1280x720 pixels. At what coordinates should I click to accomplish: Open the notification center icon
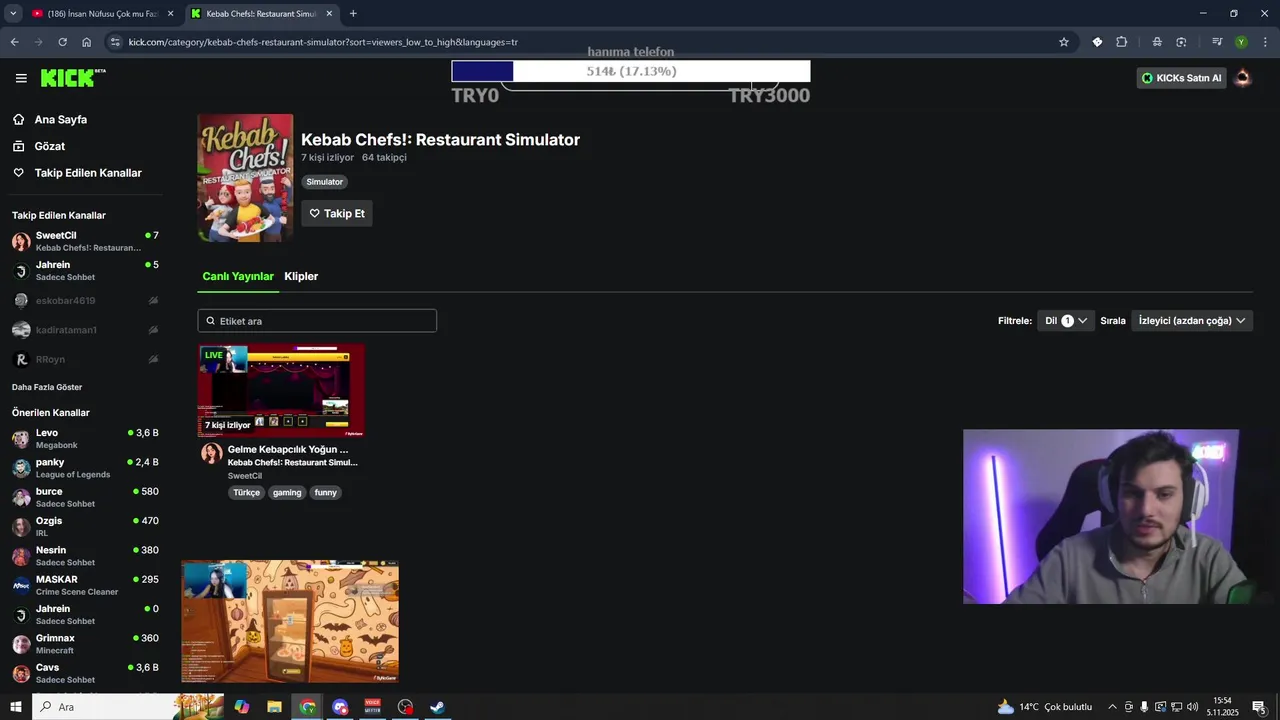(x=1259, y=707)
